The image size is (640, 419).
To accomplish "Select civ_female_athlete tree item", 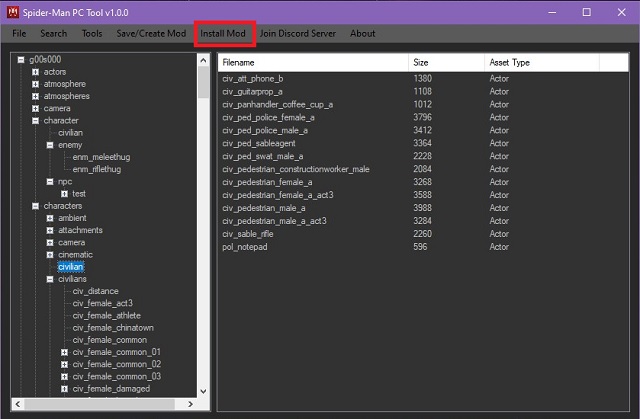I will pos(107,316).
